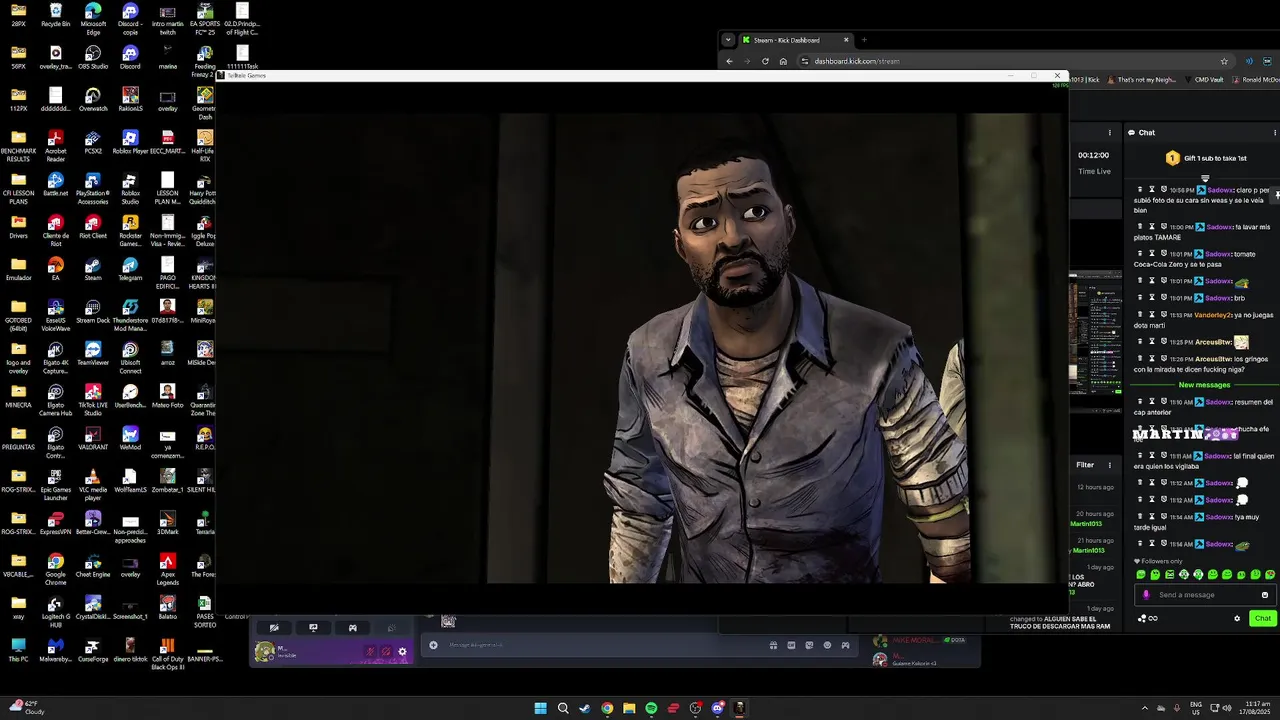Launch VLC media player shortcut
Screen dimensions: 1280x720
click(x=93, y=484)
